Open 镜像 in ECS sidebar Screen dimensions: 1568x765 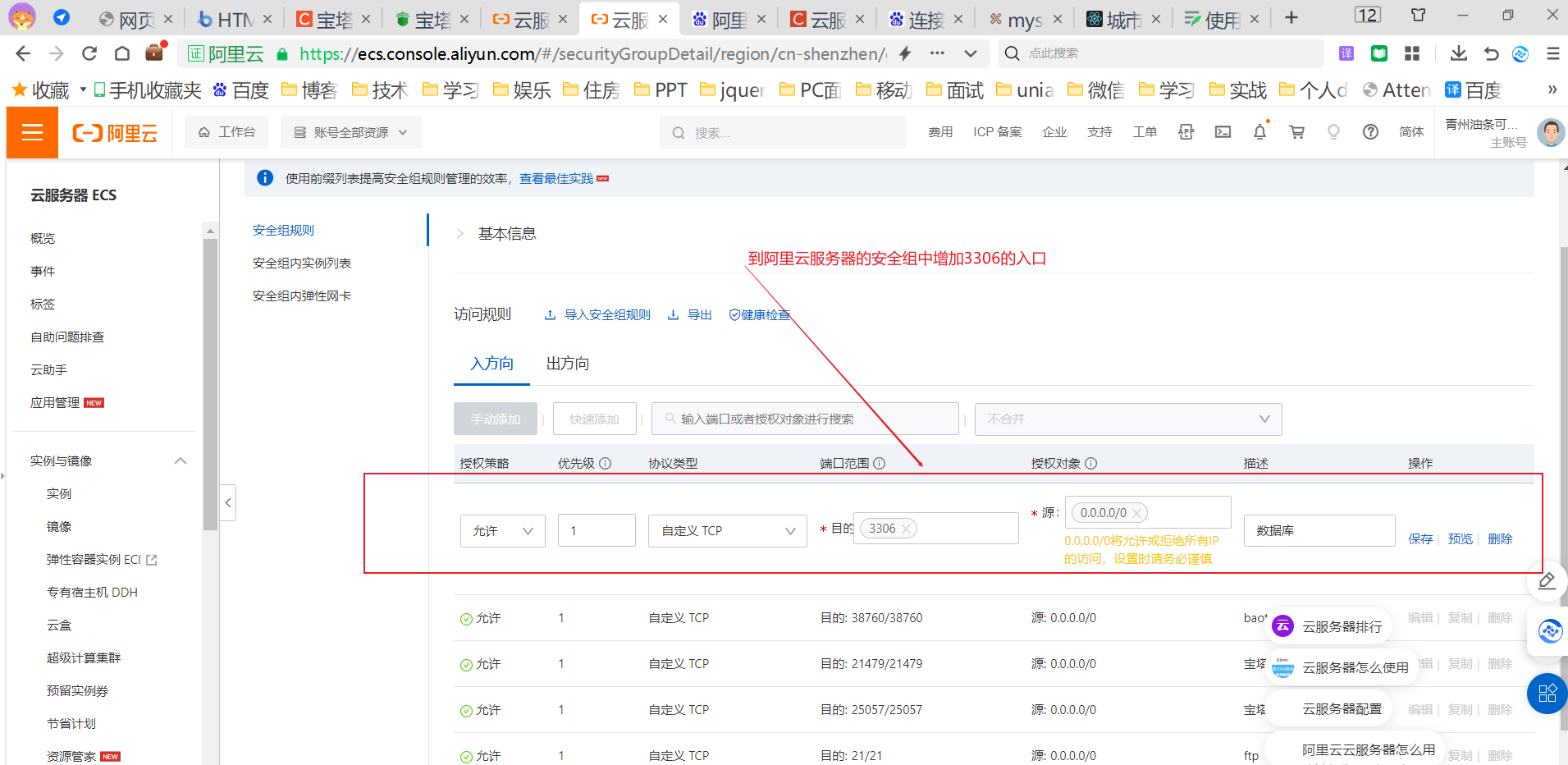[x=59, y=527]
